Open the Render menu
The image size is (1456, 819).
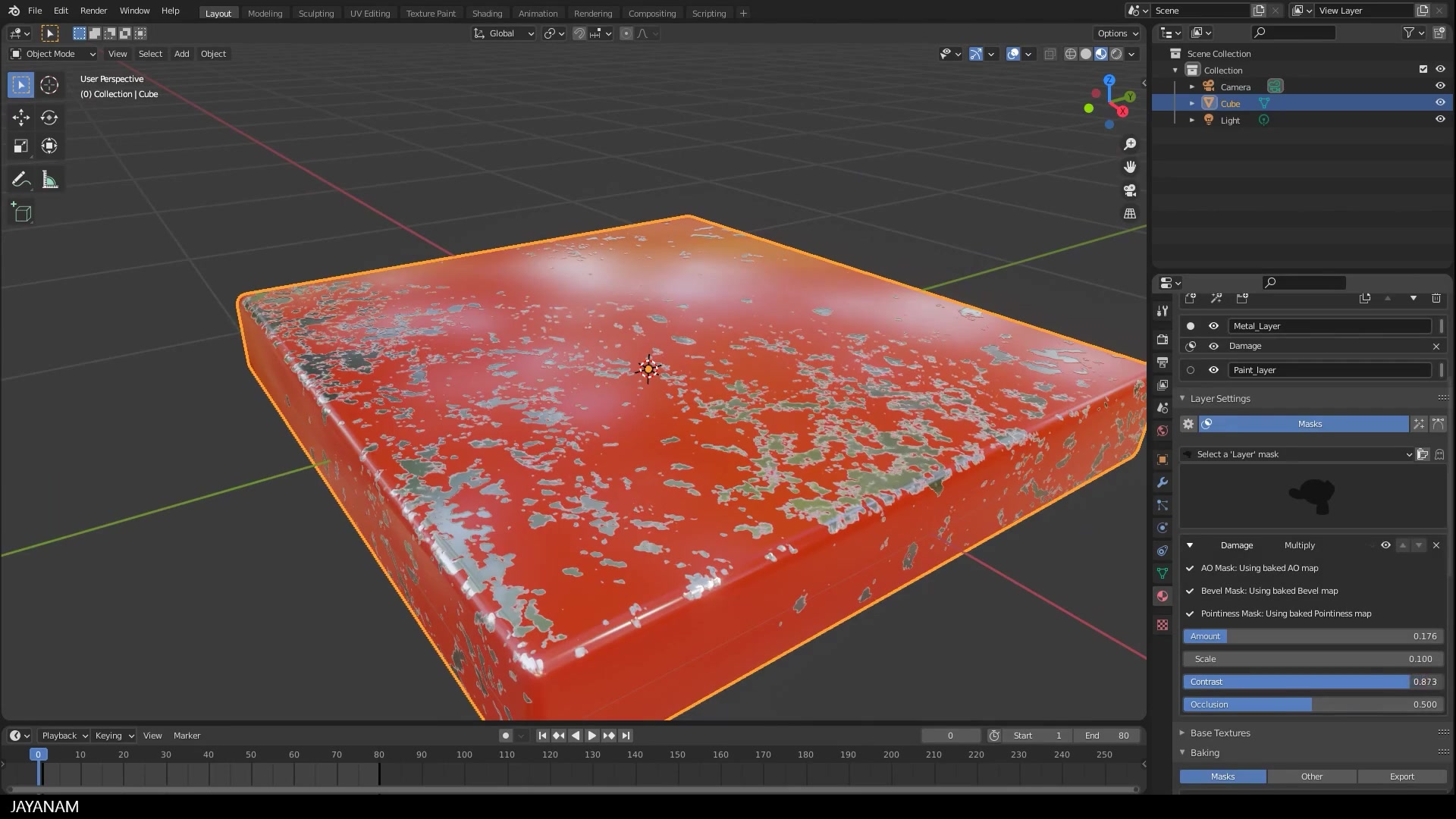[93, 11]
